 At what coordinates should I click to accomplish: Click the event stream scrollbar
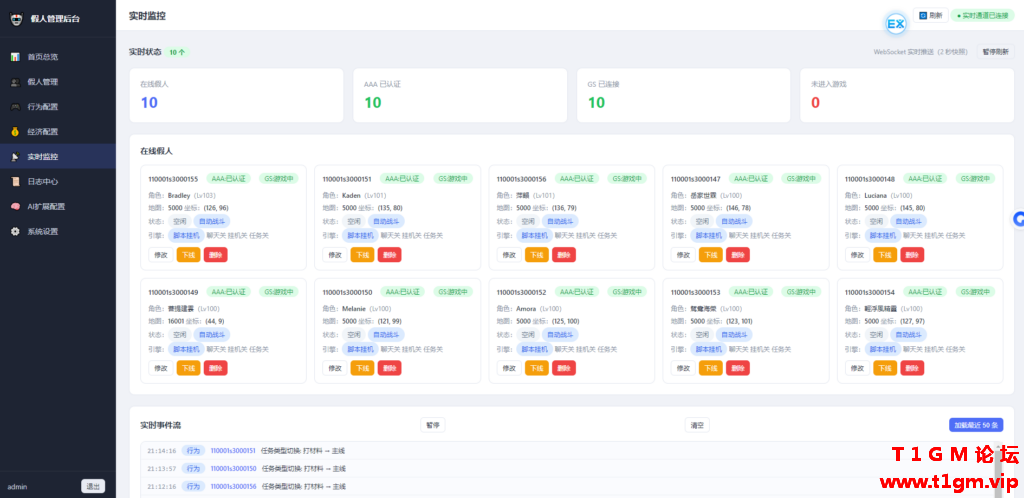point(998,473)
